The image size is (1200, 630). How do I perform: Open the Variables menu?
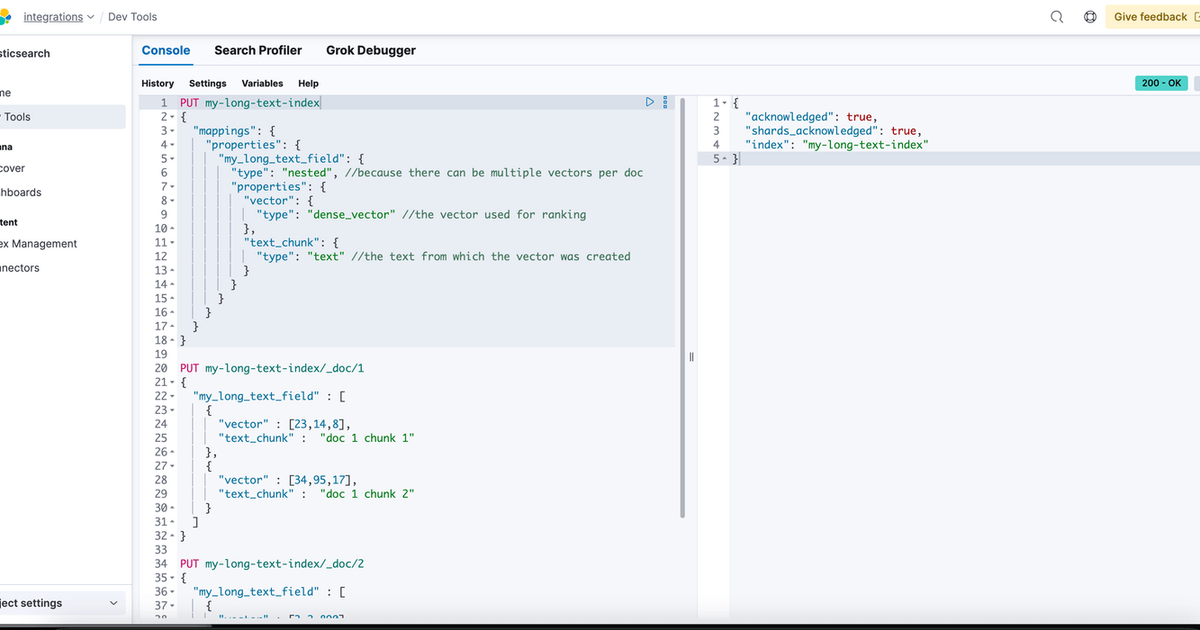(262, 83)
